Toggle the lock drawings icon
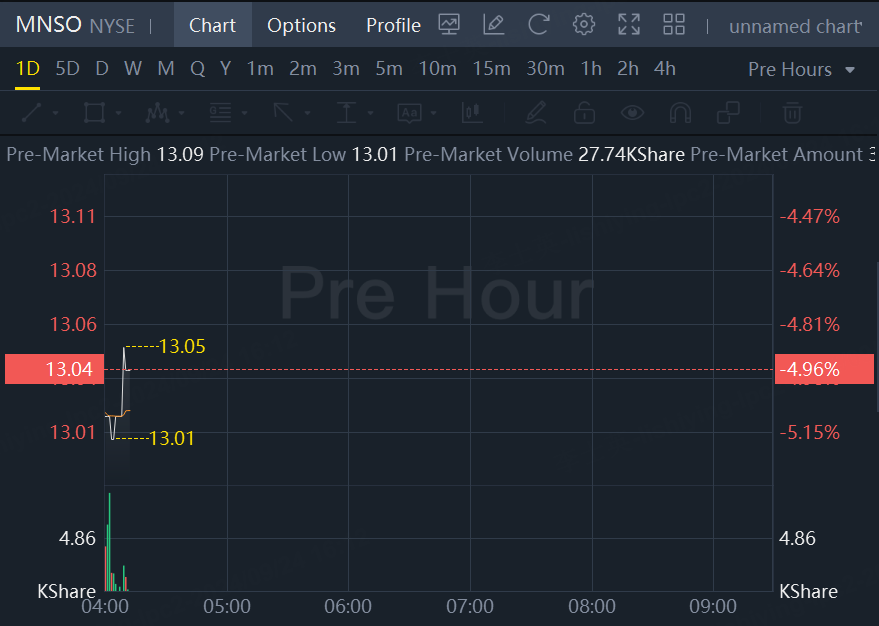This screenshot has height=626, width=879. (x=584, y=113)
